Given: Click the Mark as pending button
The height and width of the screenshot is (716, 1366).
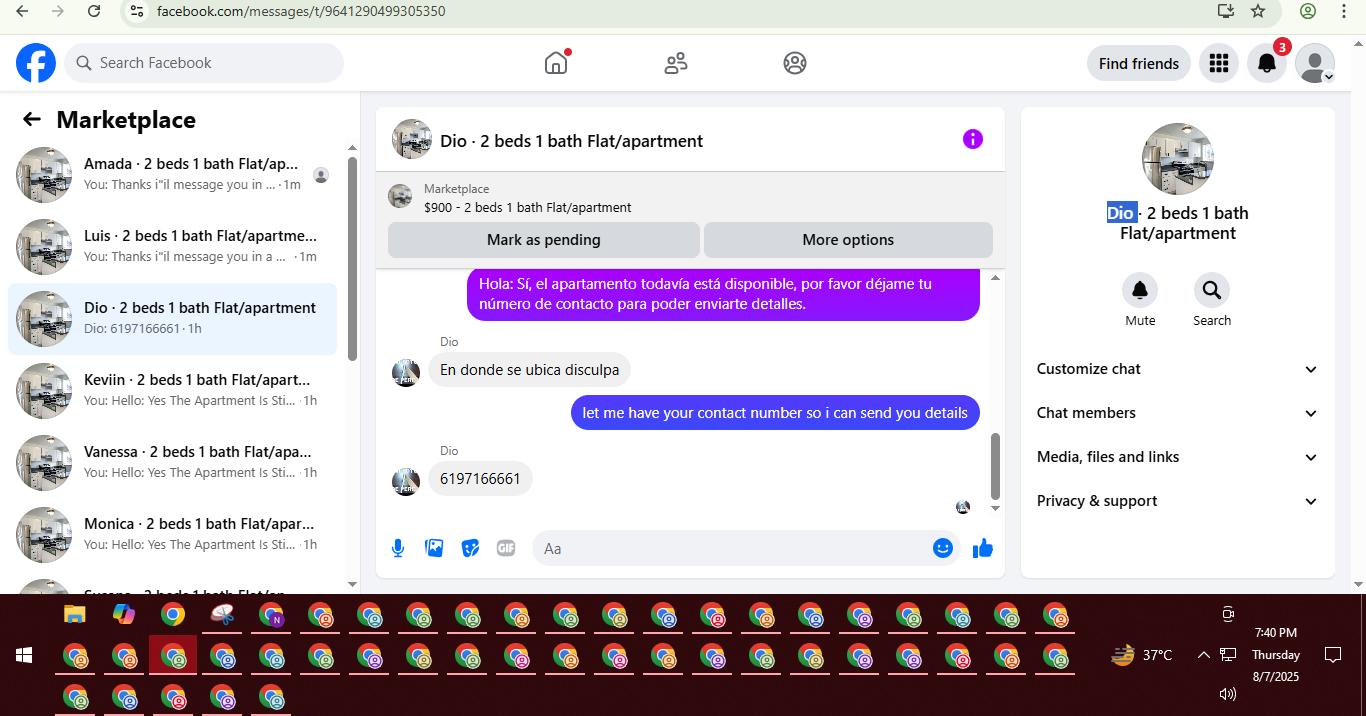Looking at the screenshot, I should point(544,240).
